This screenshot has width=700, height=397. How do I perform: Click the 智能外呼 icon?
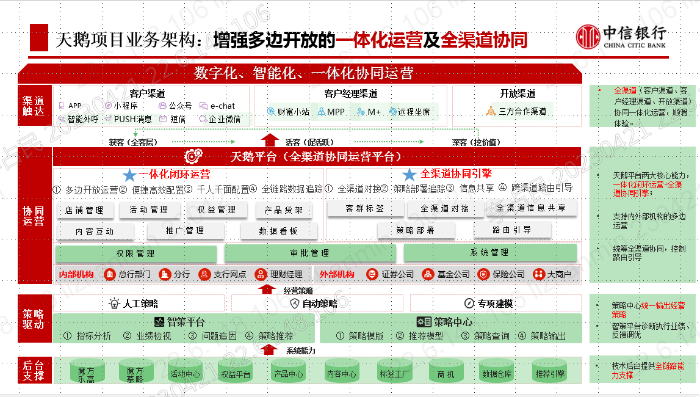click(62, 119)
